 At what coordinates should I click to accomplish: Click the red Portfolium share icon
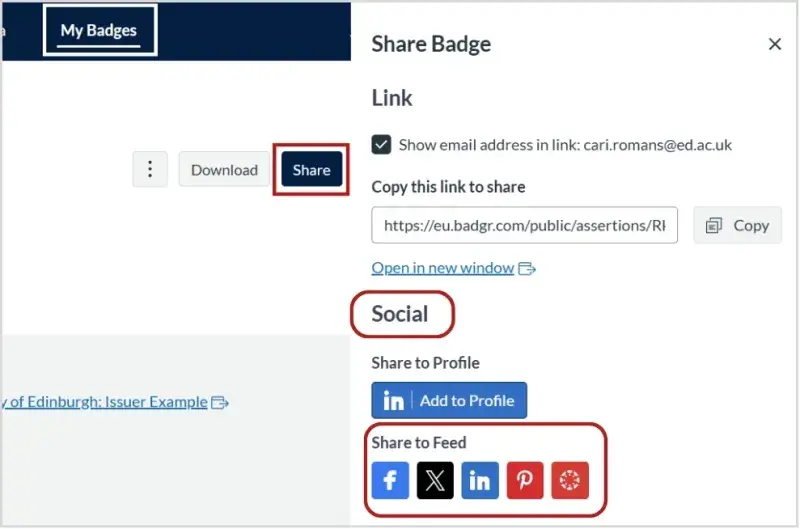569,480
